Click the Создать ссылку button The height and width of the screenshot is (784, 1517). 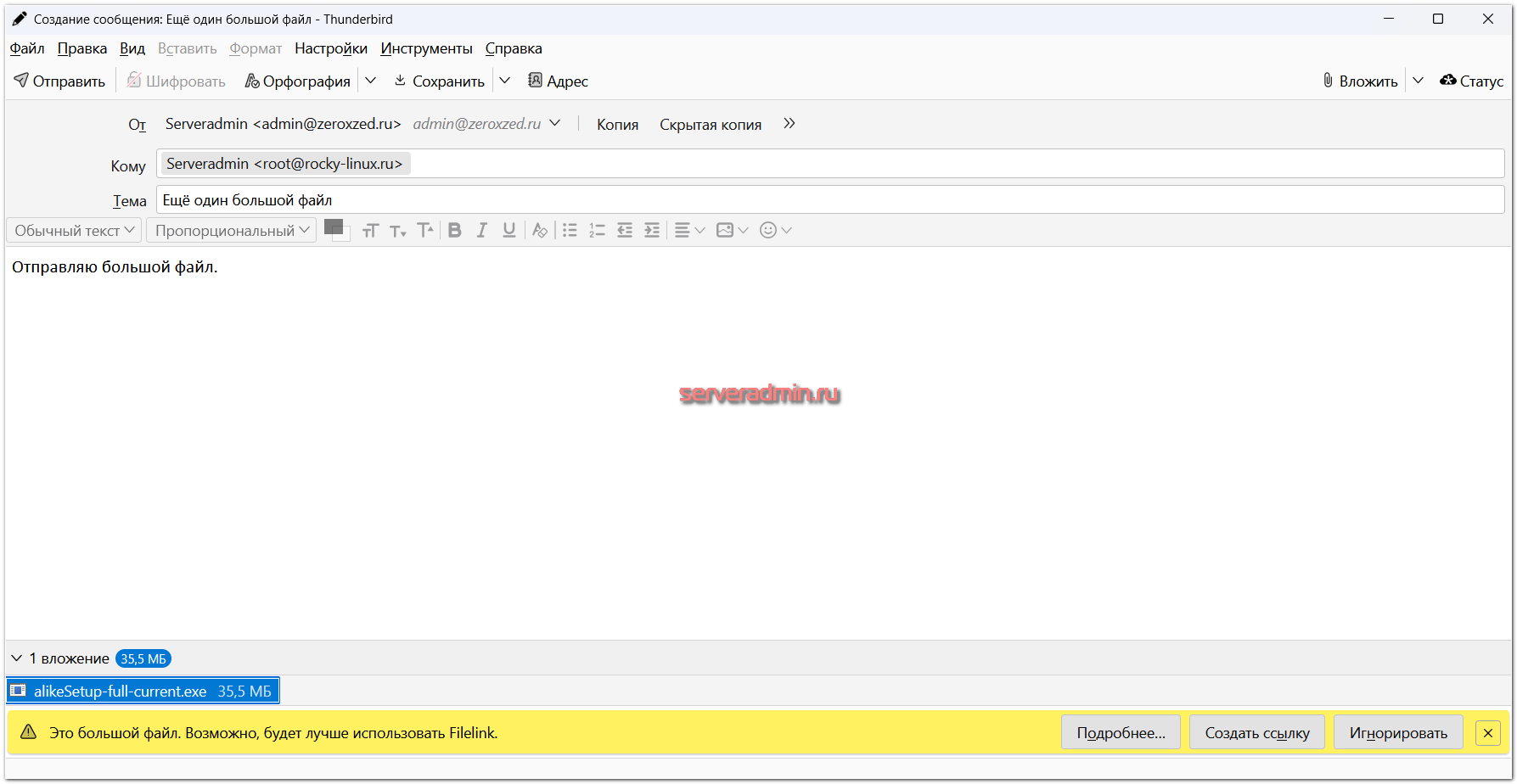pyautogui.click(x=1256, y=733)
